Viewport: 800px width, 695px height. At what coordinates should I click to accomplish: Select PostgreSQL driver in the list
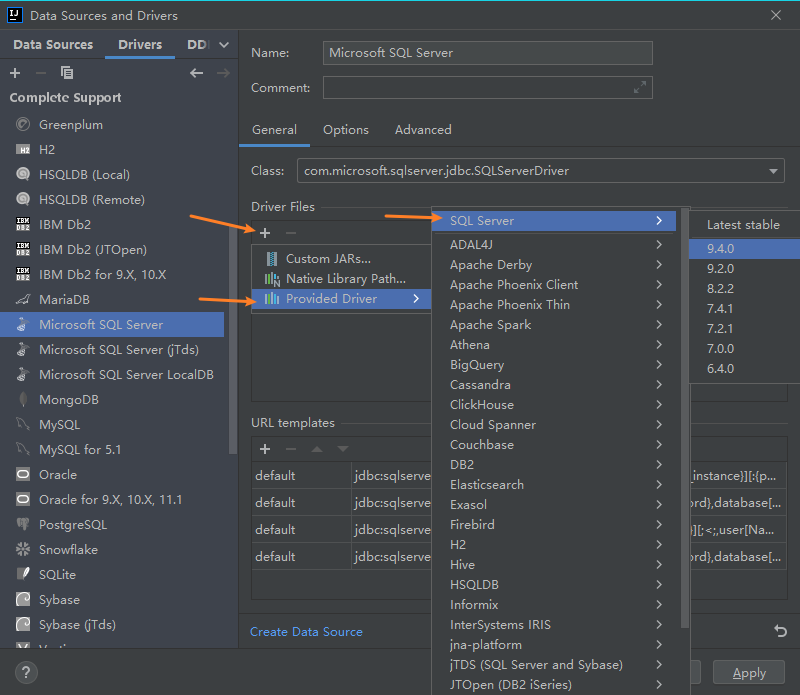pyautogui.click(x=72, y=525)
